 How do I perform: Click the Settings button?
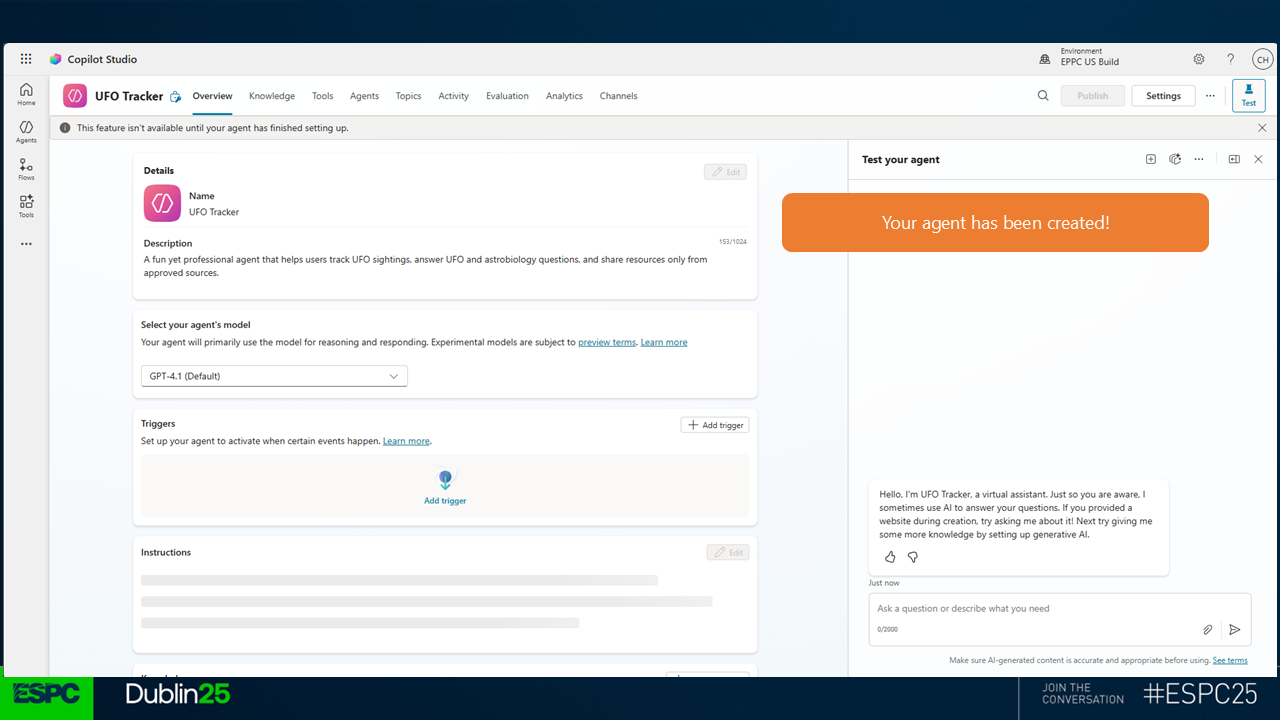coord(1163,96)
